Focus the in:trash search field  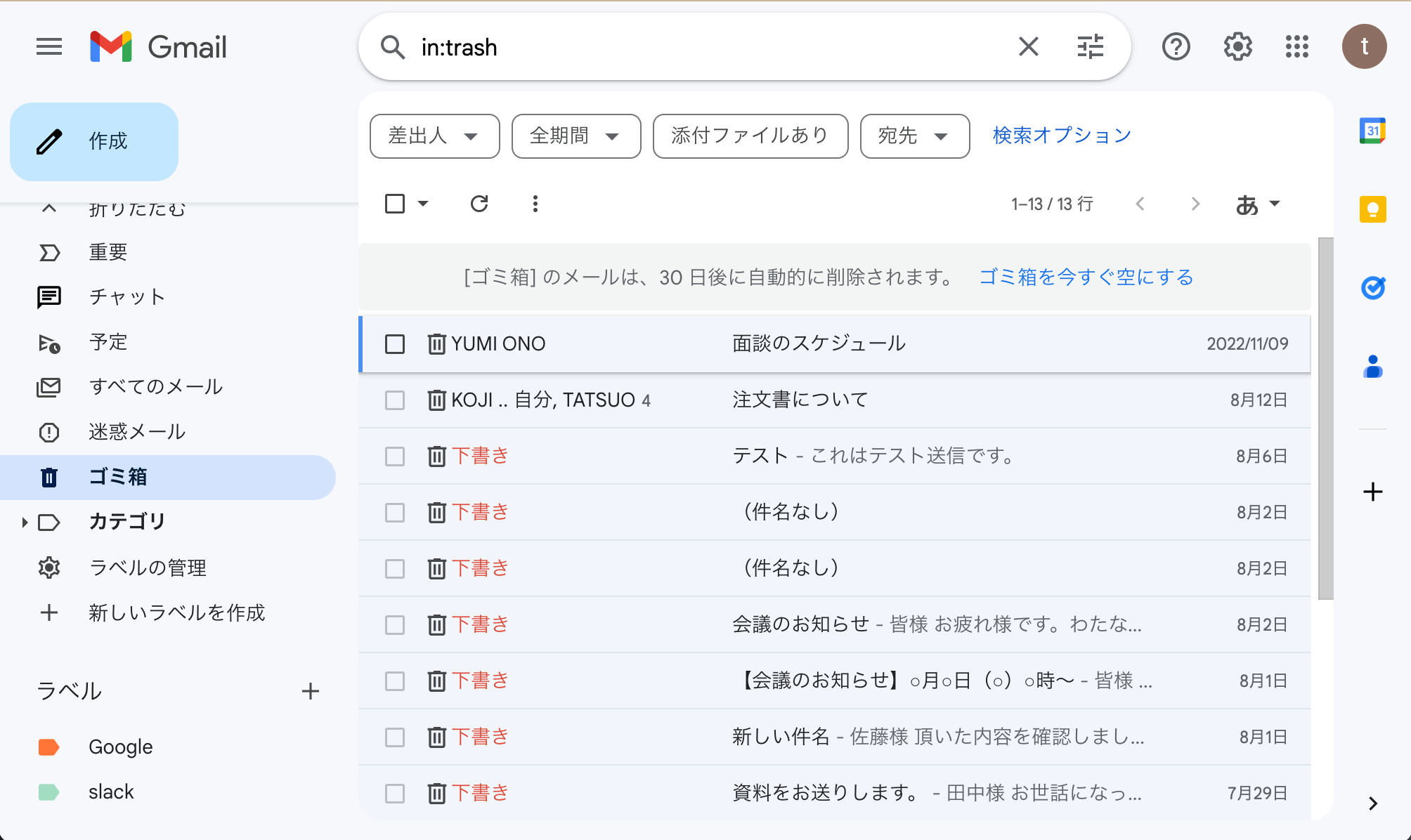point(710,47)
